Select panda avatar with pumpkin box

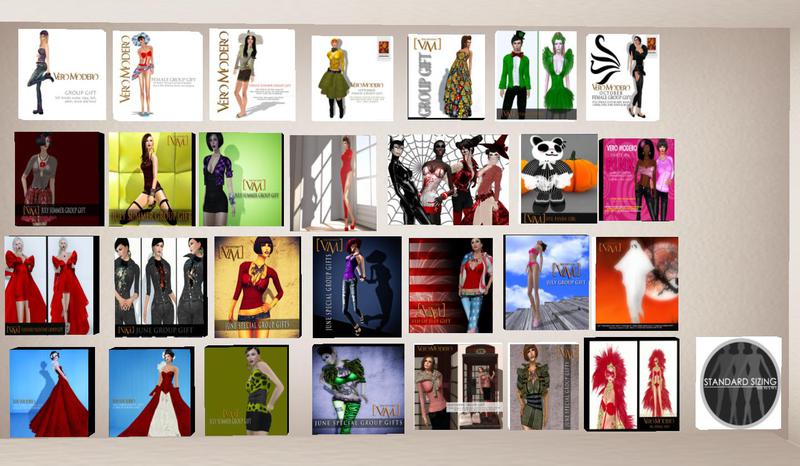click(x=559, y=179)
